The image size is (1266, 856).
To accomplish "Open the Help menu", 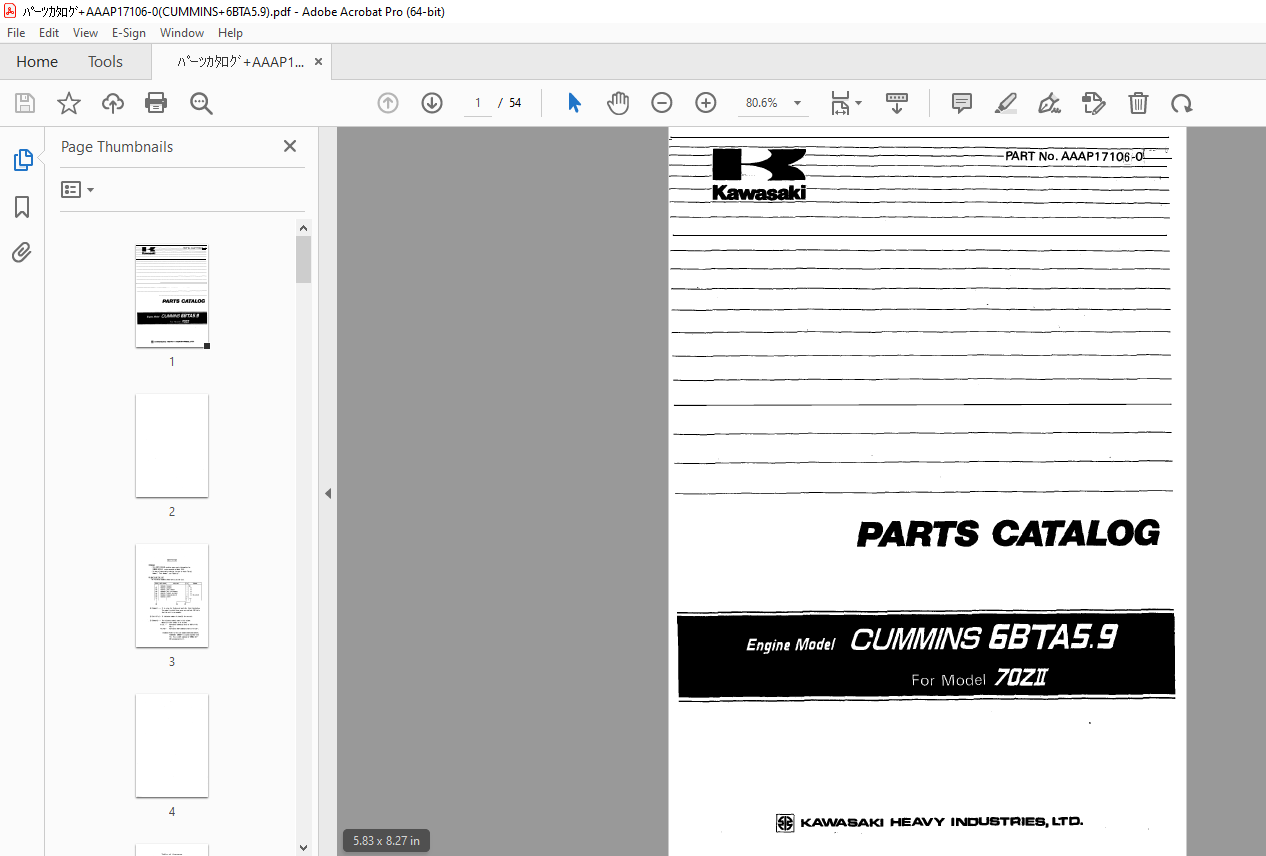I will point(230,33).
